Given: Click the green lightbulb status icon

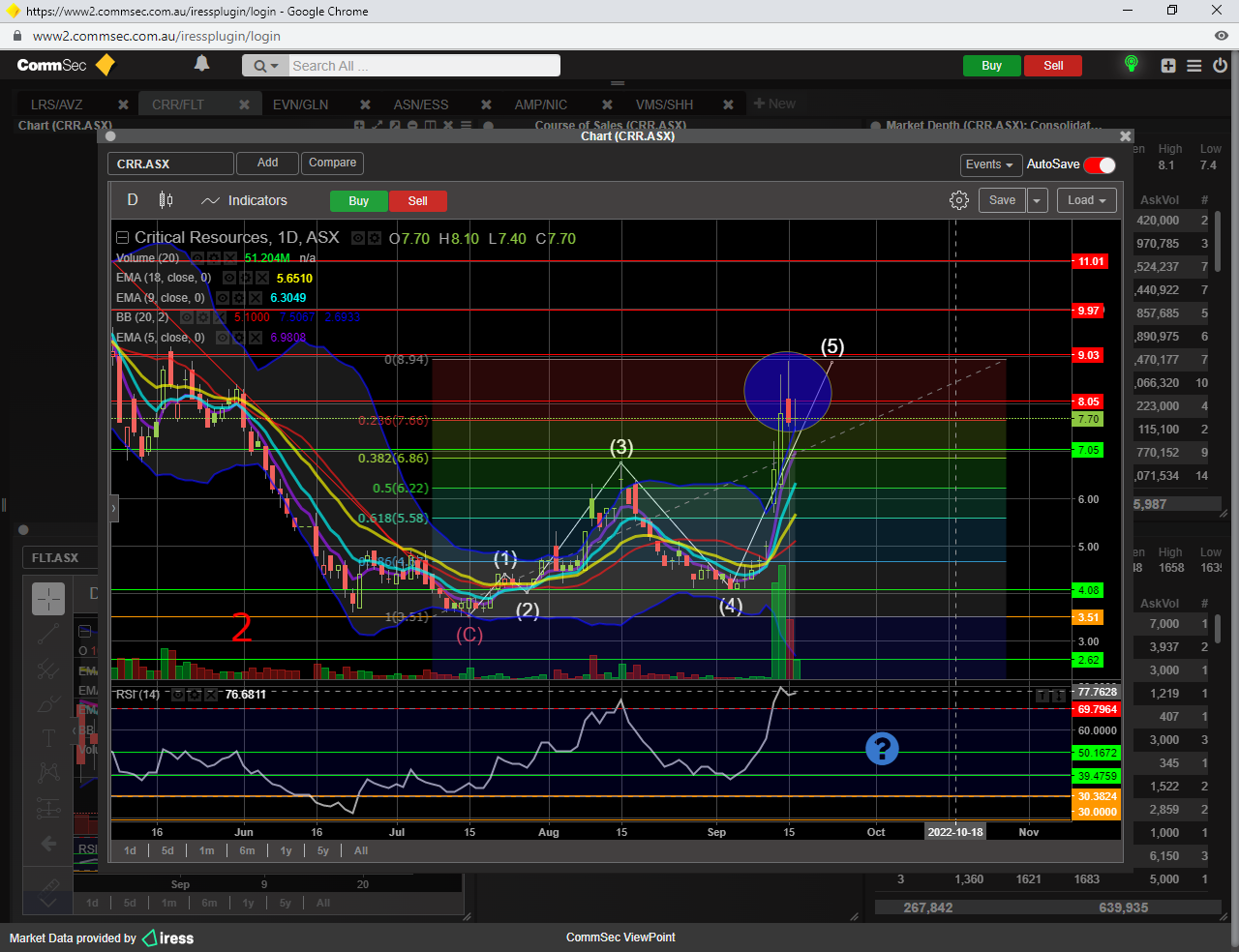Looking at the screenshot, I should 1131,64.
